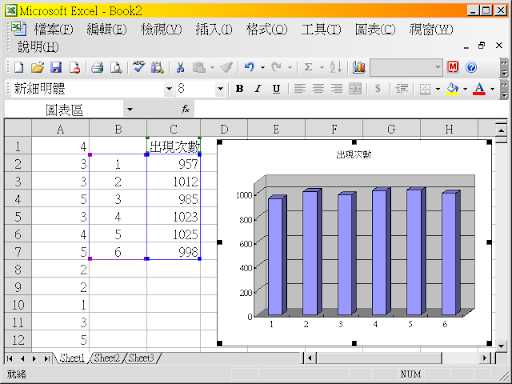The image size is (512, 384).
Task: Open the Undo history dropdown arrow
Action: (x=263, y=68)
